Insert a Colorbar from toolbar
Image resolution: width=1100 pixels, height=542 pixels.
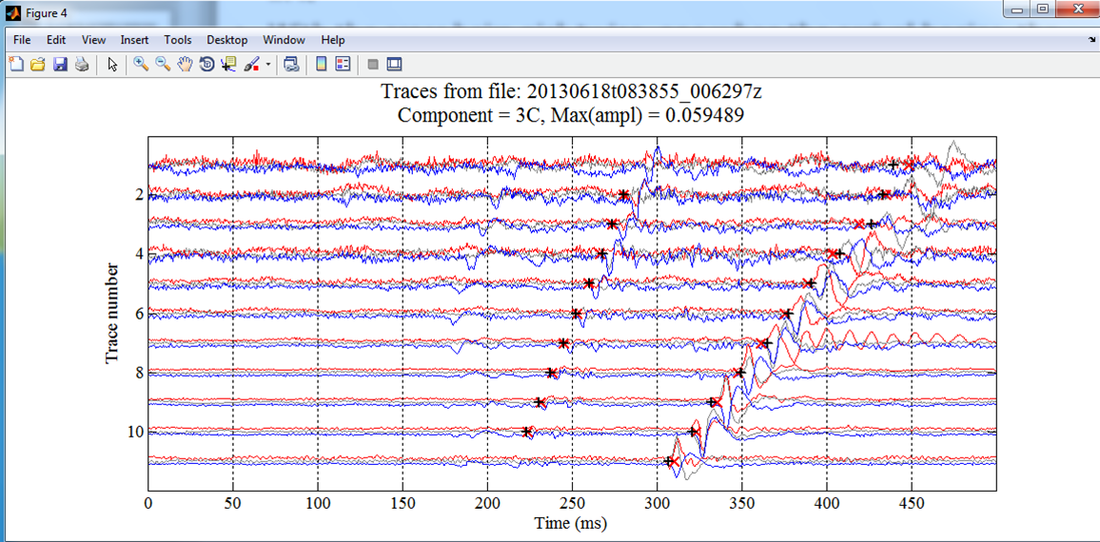[x=321, y=65]
